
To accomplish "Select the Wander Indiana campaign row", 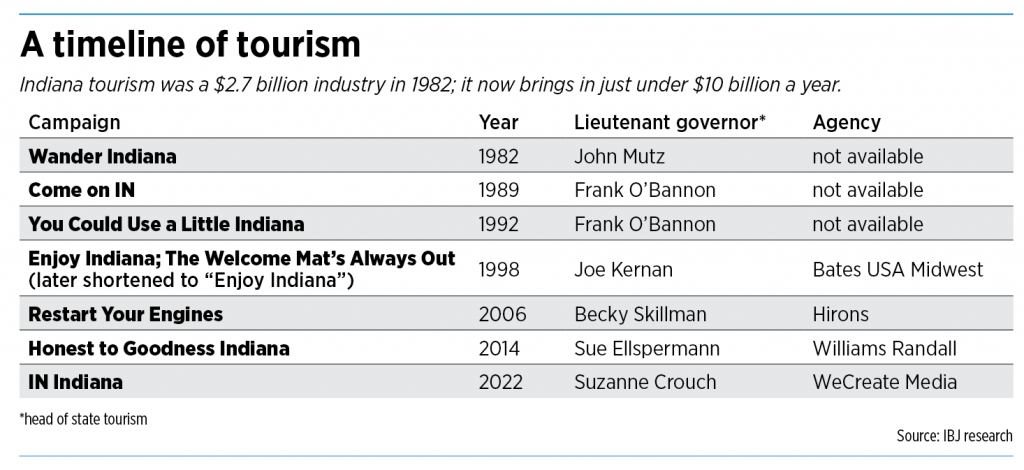I will pyautogui.click(x=102, y=157).
